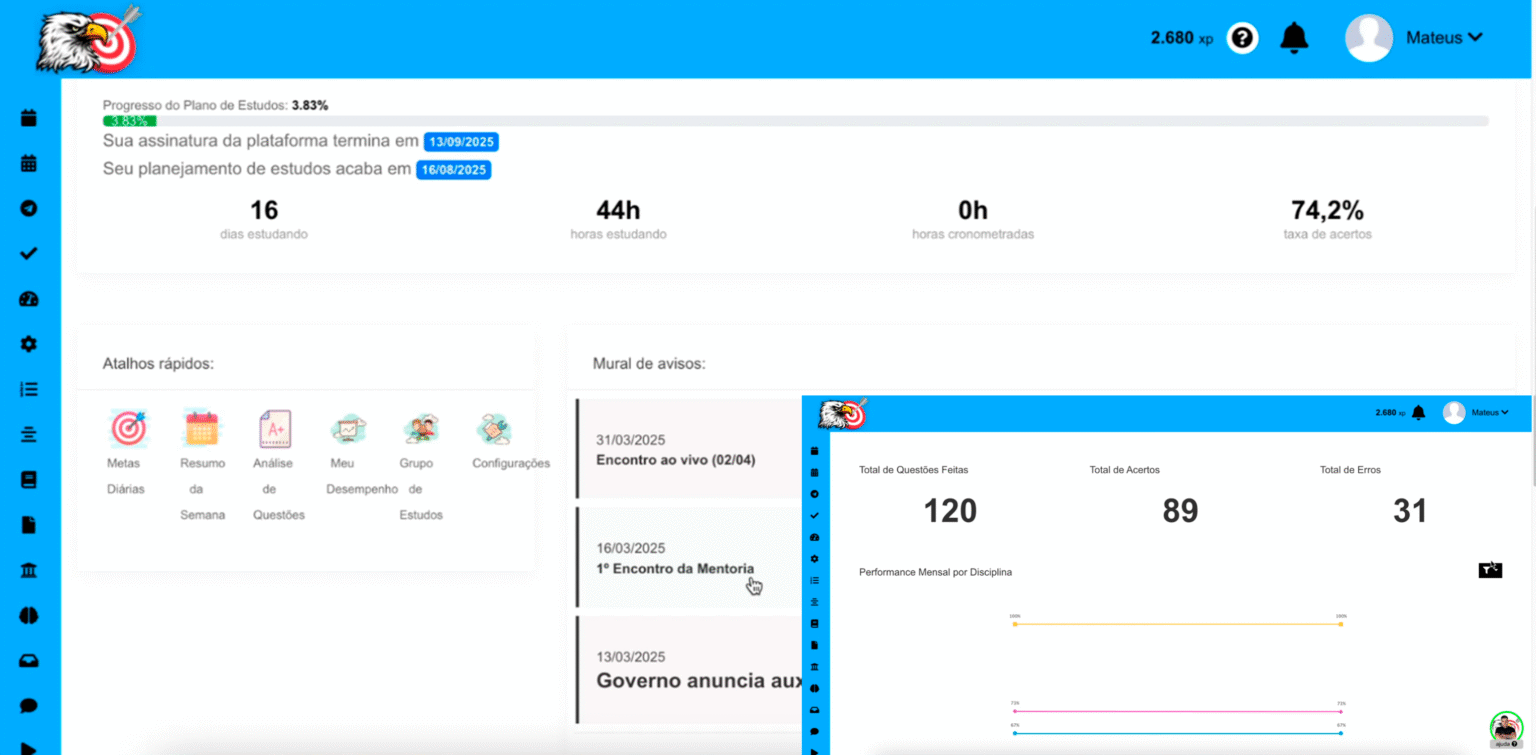Click the question mark help icon in main header
This screenshot has height=755, width=1536.
(1242, 38)
